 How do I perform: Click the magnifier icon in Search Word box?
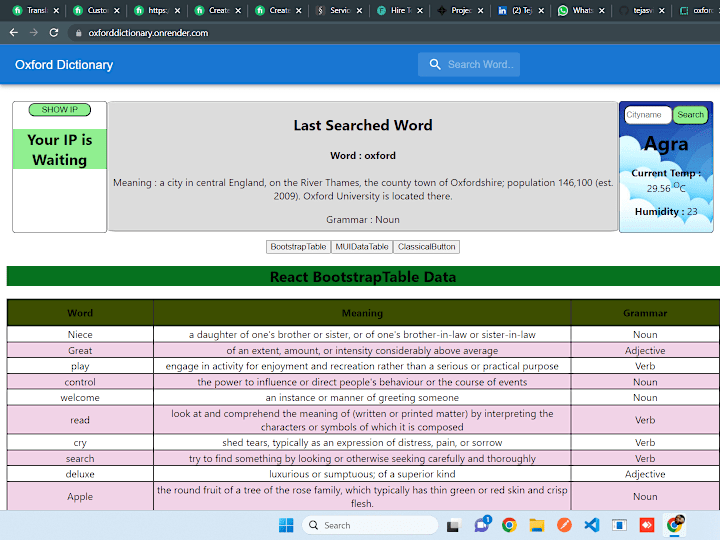point(434,64)
